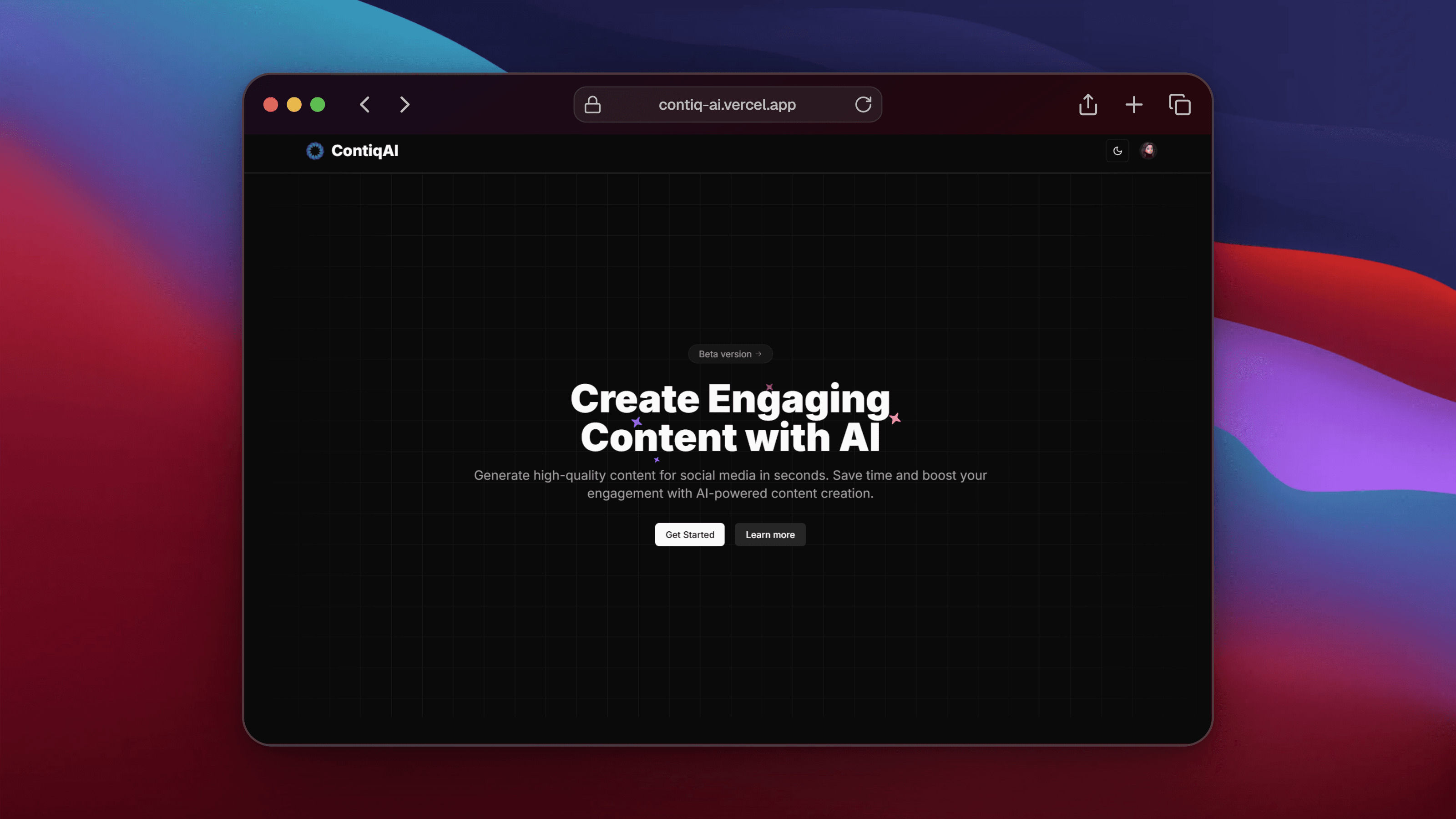Go back with the browser back arrow

(x=364, y=105)
